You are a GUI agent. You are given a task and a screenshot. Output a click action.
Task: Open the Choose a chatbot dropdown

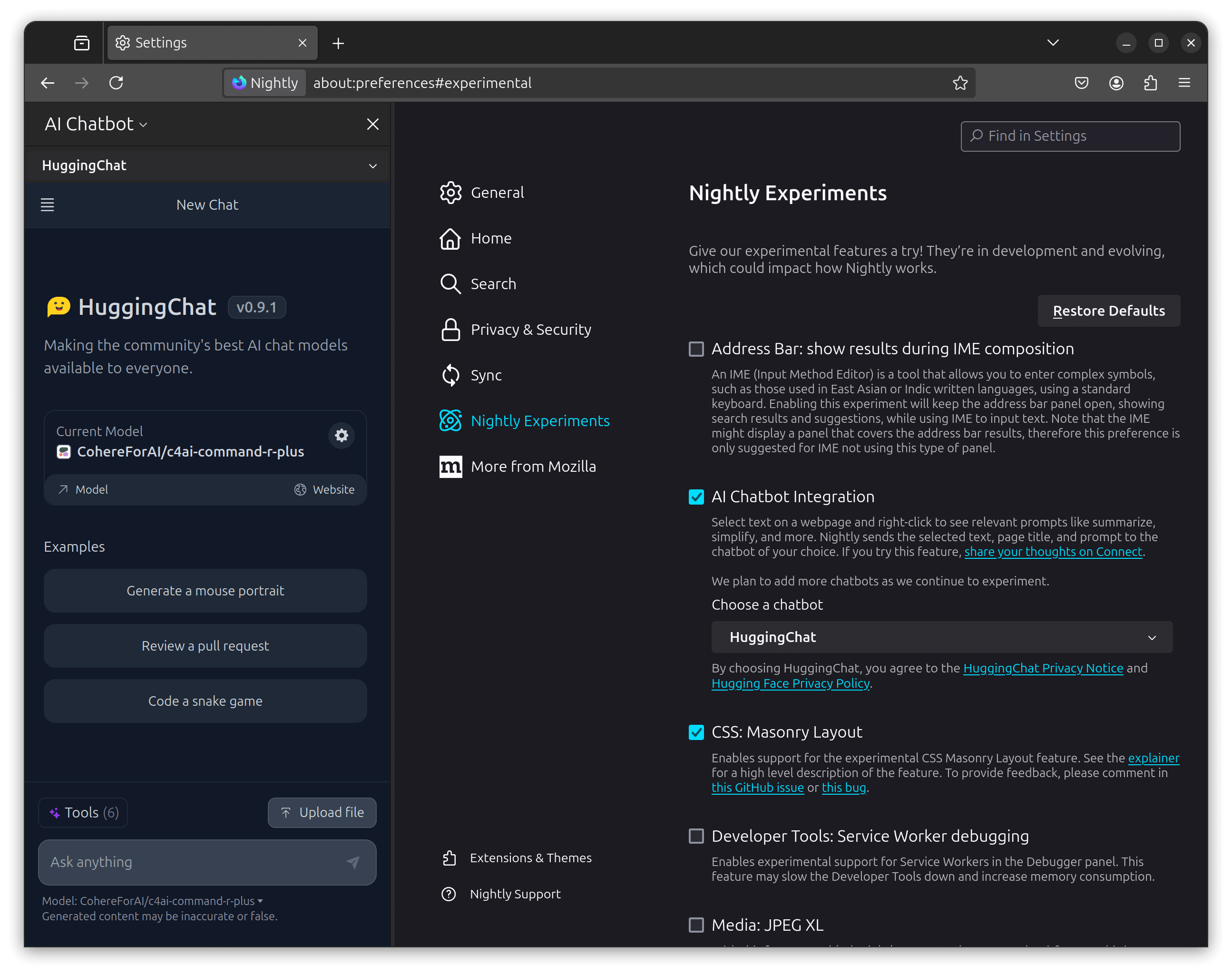[x=941, y=637]
